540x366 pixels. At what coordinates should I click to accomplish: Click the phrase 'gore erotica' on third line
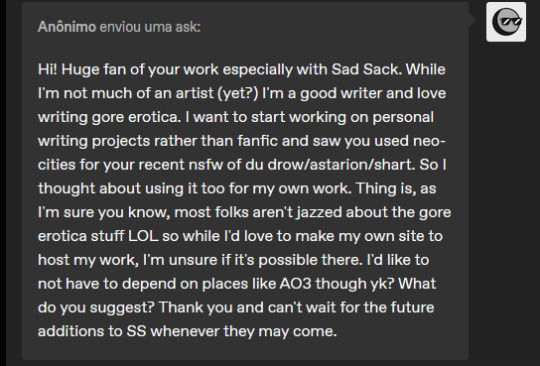[x=136, y=117]
